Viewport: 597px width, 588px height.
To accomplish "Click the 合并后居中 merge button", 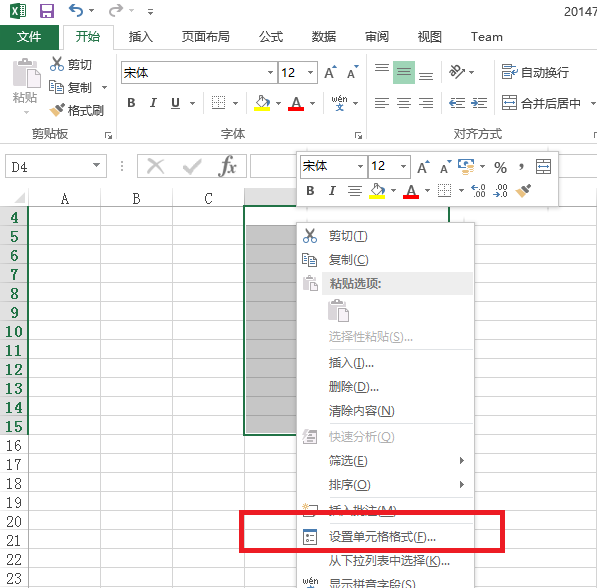I will (541, 103).
